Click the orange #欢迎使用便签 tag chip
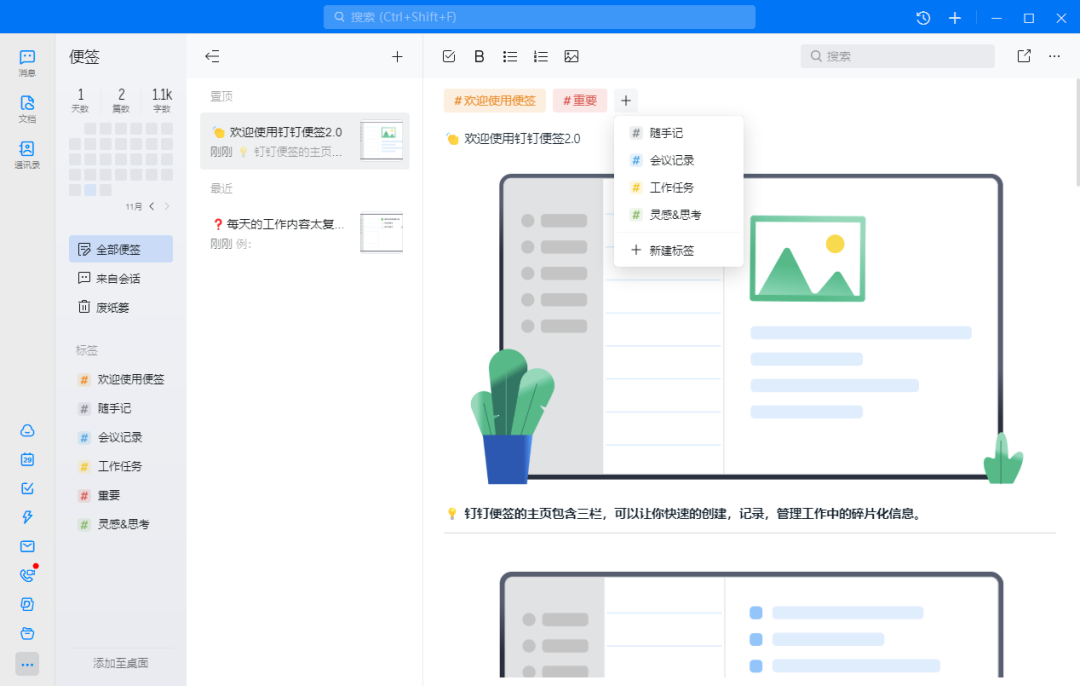1080x686 pixels. [495, 101]
